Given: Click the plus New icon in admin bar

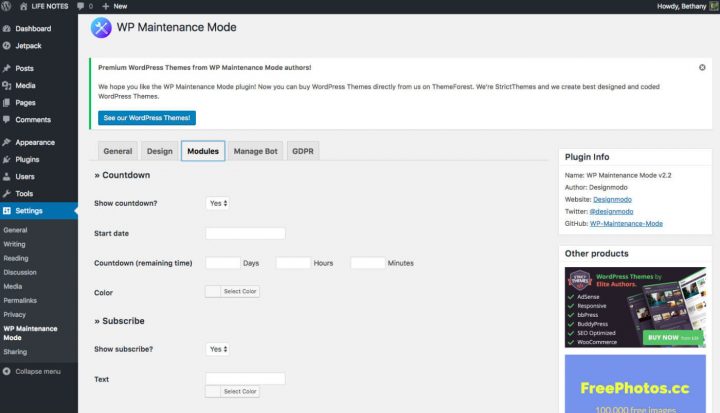Looking at the screenshot, I should [106, 6].
